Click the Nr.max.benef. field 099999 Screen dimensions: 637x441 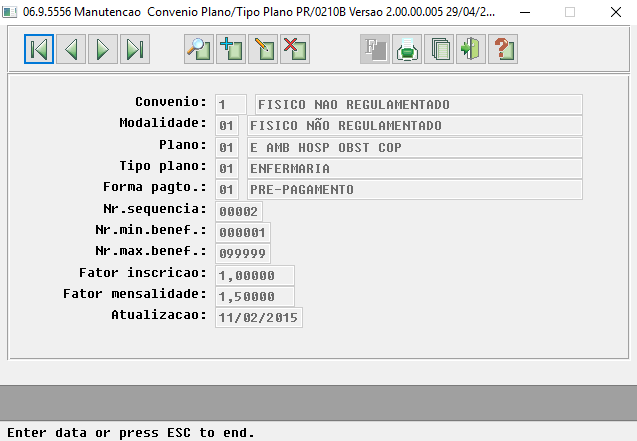pos(243,254)
